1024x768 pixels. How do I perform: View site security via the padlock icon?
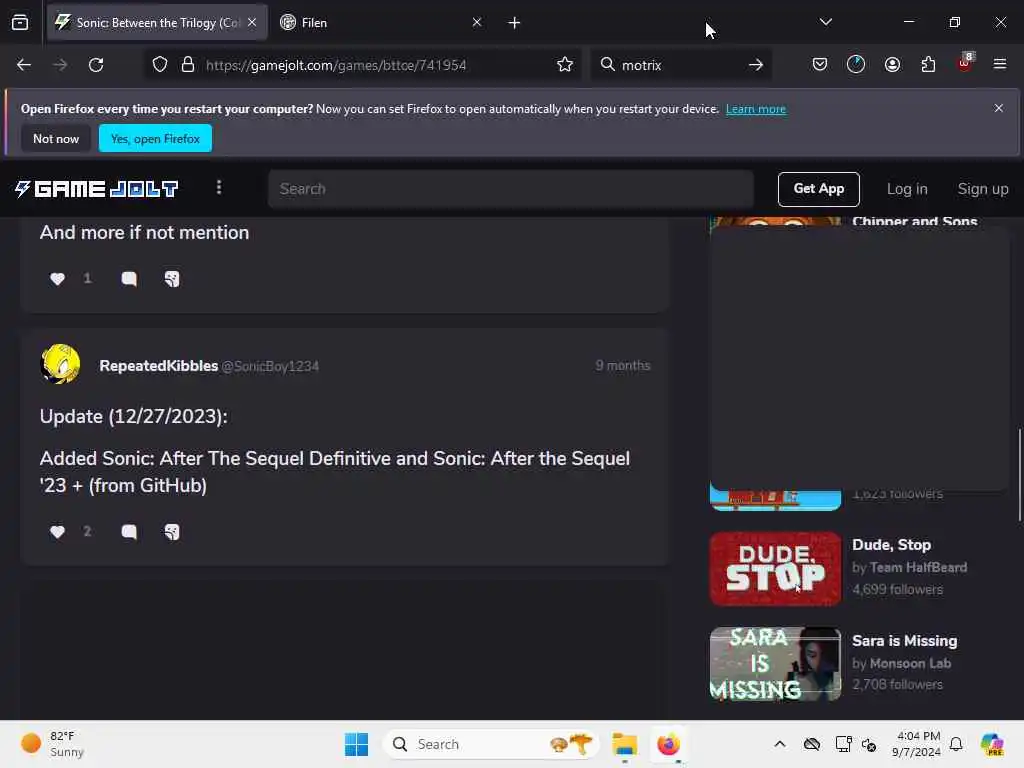point(188,65)
